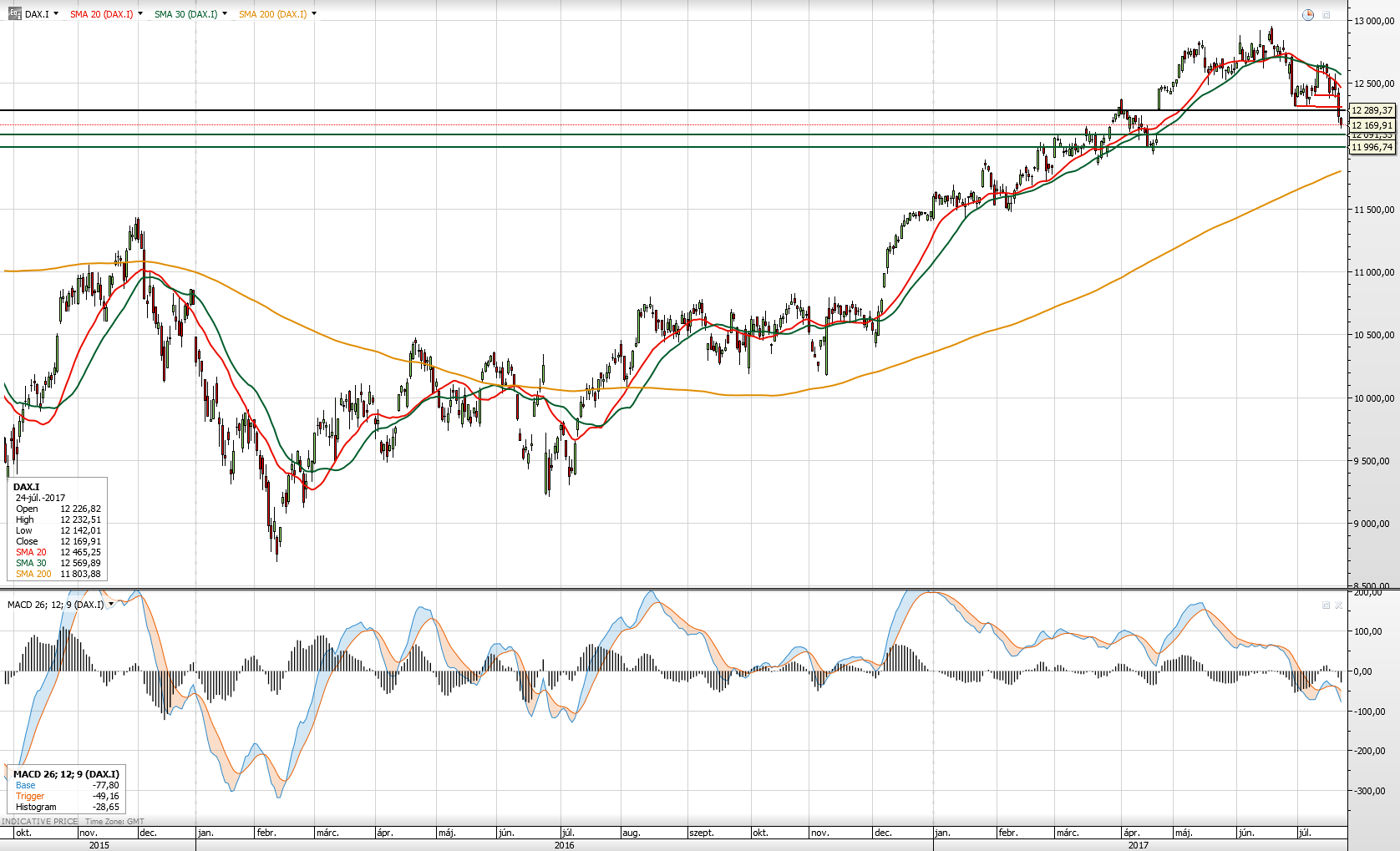This screenshot has width=1400, height=851.
Task: Click the szept. month label on time axis
Action: [x=702, y=833]
